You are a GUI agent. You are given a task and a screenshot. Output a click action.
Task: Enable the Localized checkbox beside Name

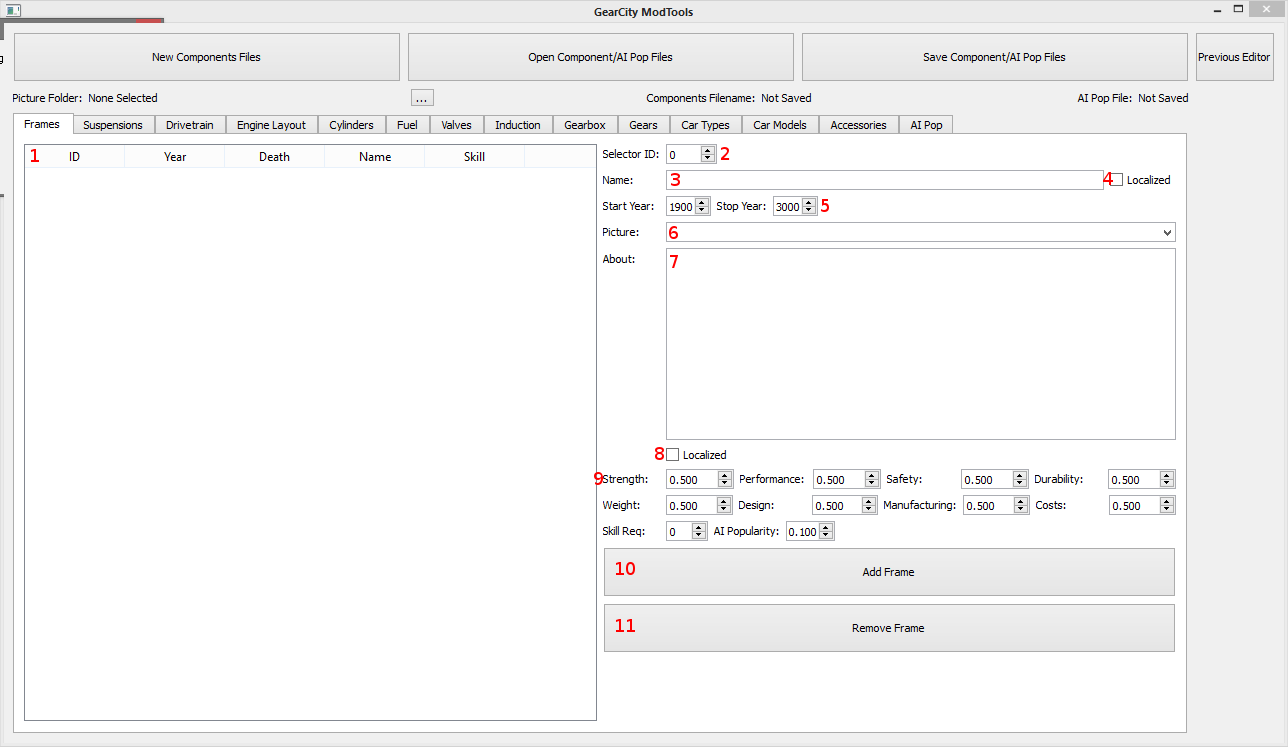click(x=1117, y=180)
